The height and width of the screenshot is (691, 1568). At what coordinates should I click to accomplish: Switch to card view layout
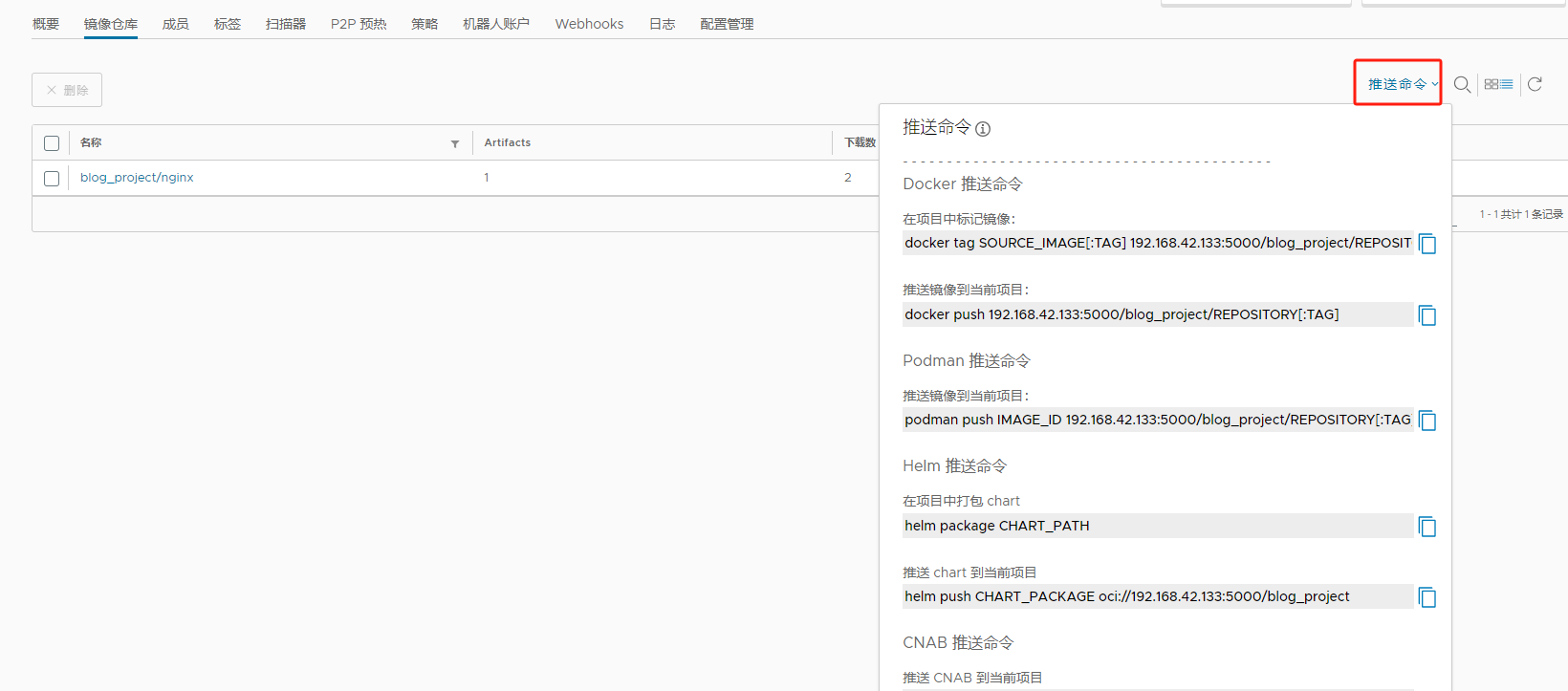pyautogui.click(x=1492, y=84)
